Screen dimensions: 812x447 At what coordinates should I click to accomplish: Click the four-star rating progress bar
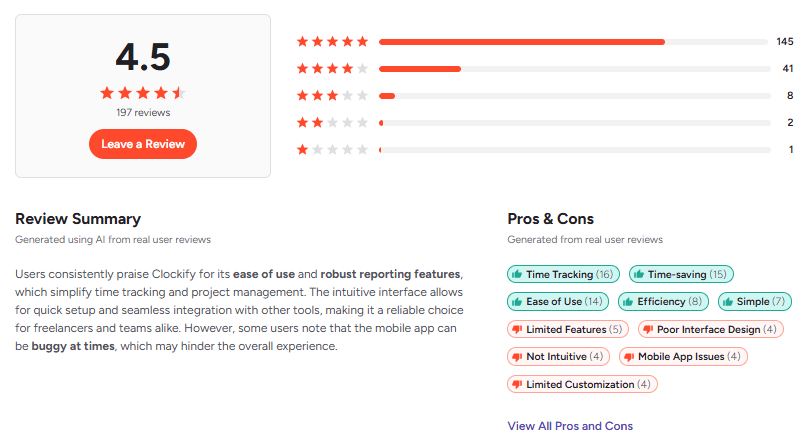click(574, 69)
